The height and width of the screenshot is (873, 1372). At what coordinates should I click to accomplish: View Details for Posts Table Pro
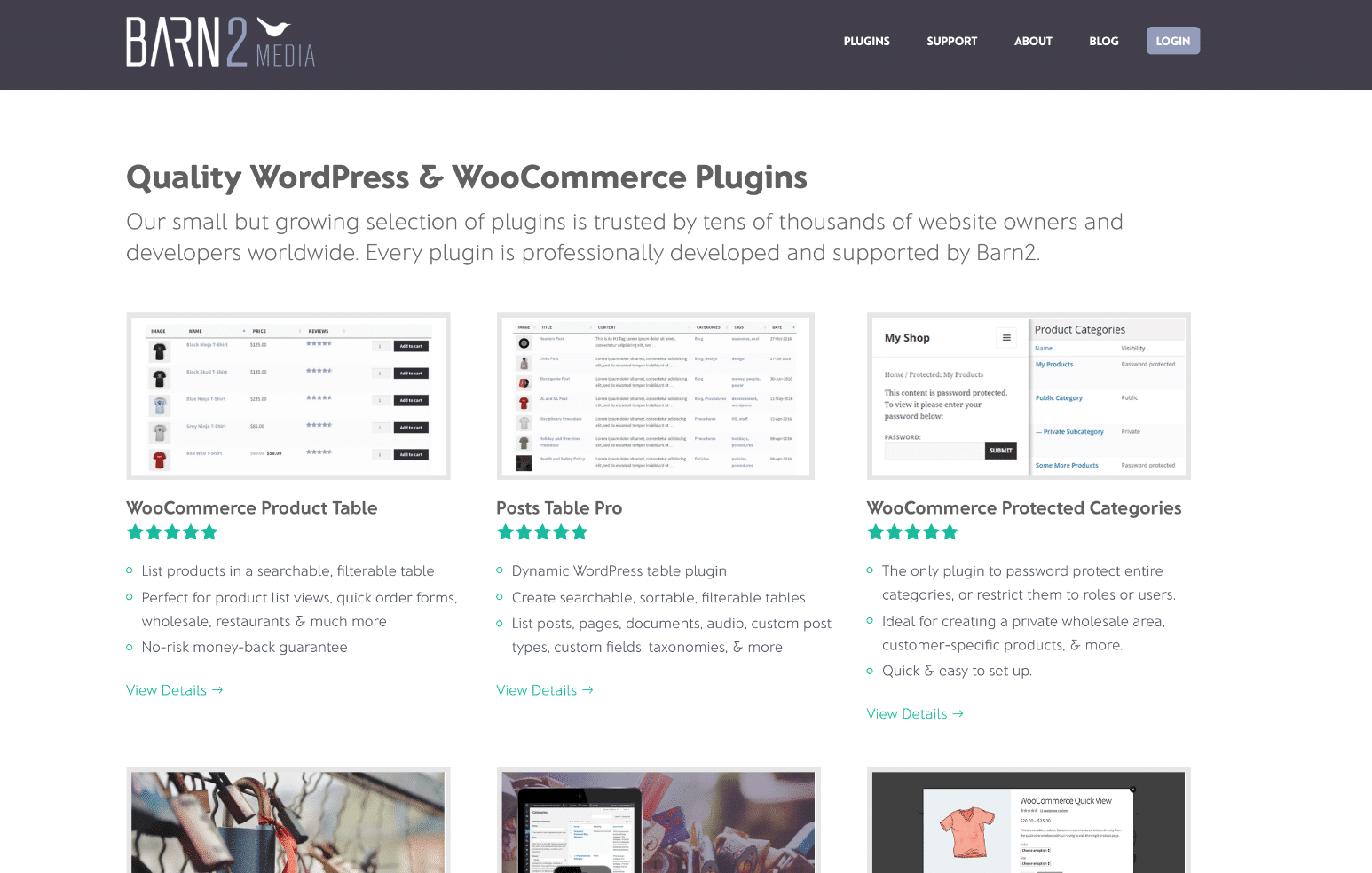pos(544,690)
